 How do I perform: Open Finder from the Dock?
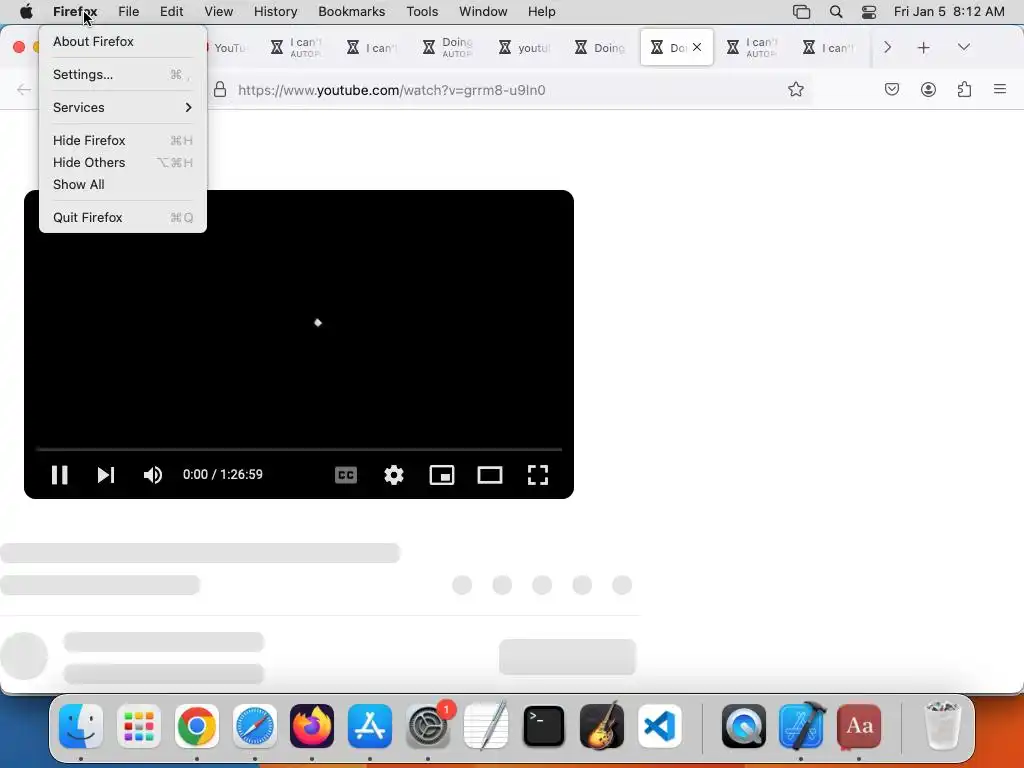pos(81,726)
